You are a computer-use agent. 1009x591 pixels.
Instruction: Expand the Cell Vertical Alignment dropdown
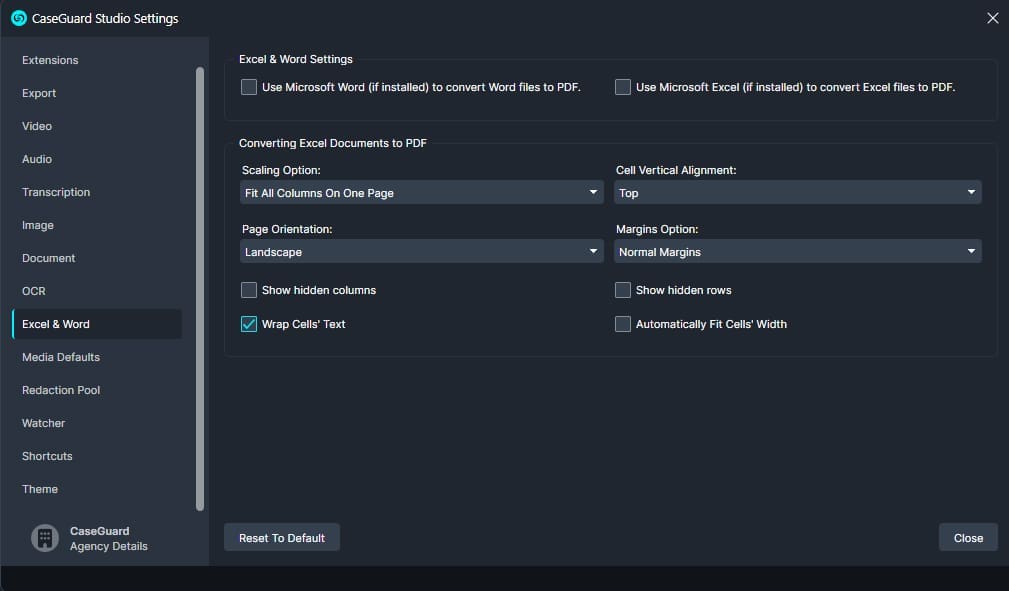click(x=797, y=193)
